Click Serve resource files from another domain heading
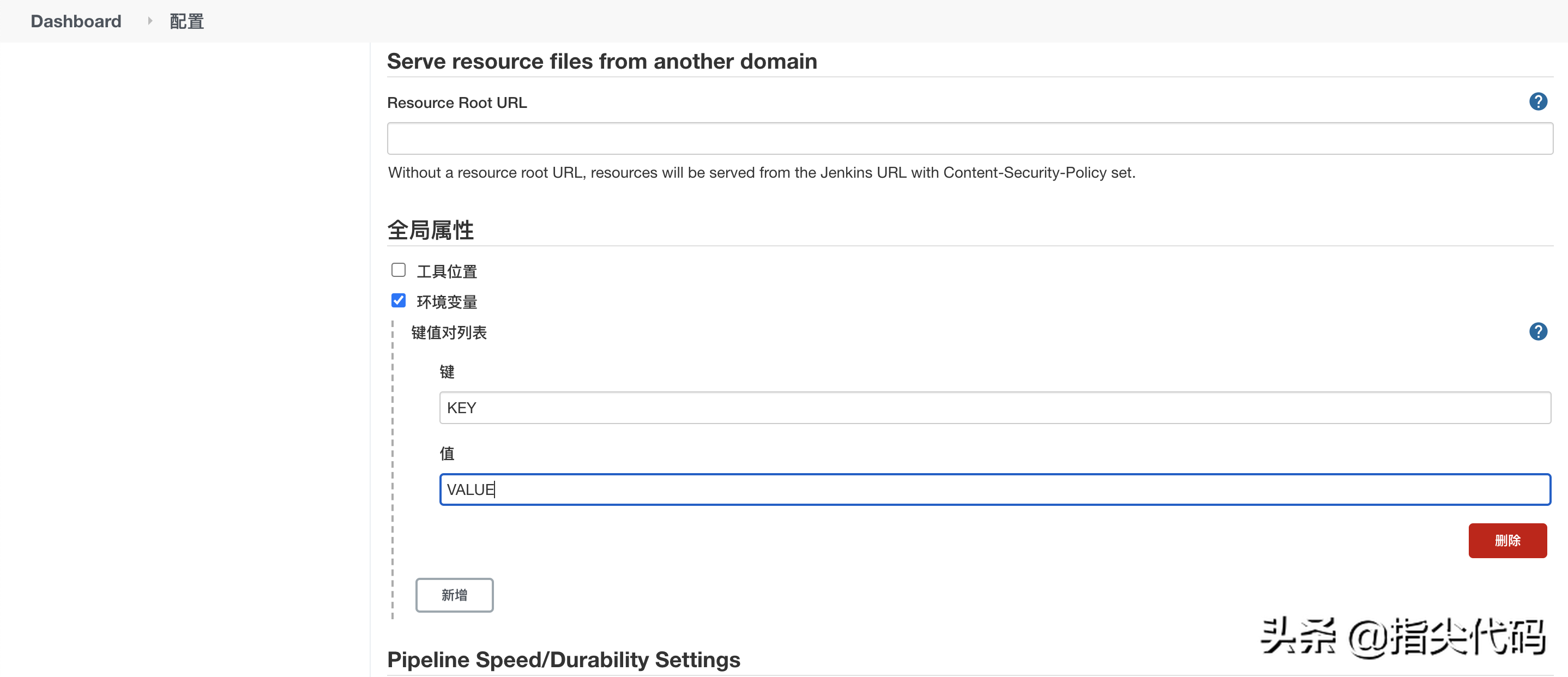 click(x=602, y=62)
